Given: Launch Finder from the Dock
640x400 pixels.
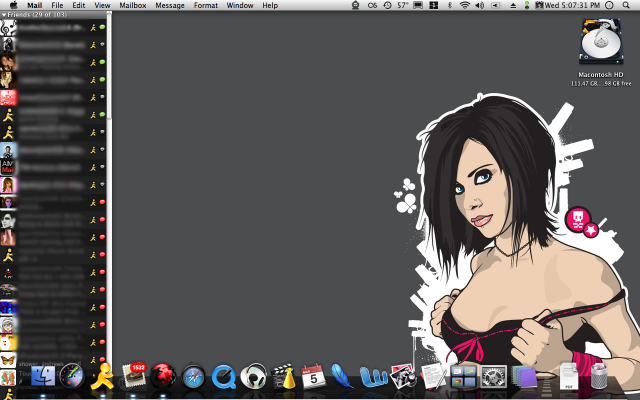Looking at the screenshot, I should pyautogui.click(x=43, y=376).
